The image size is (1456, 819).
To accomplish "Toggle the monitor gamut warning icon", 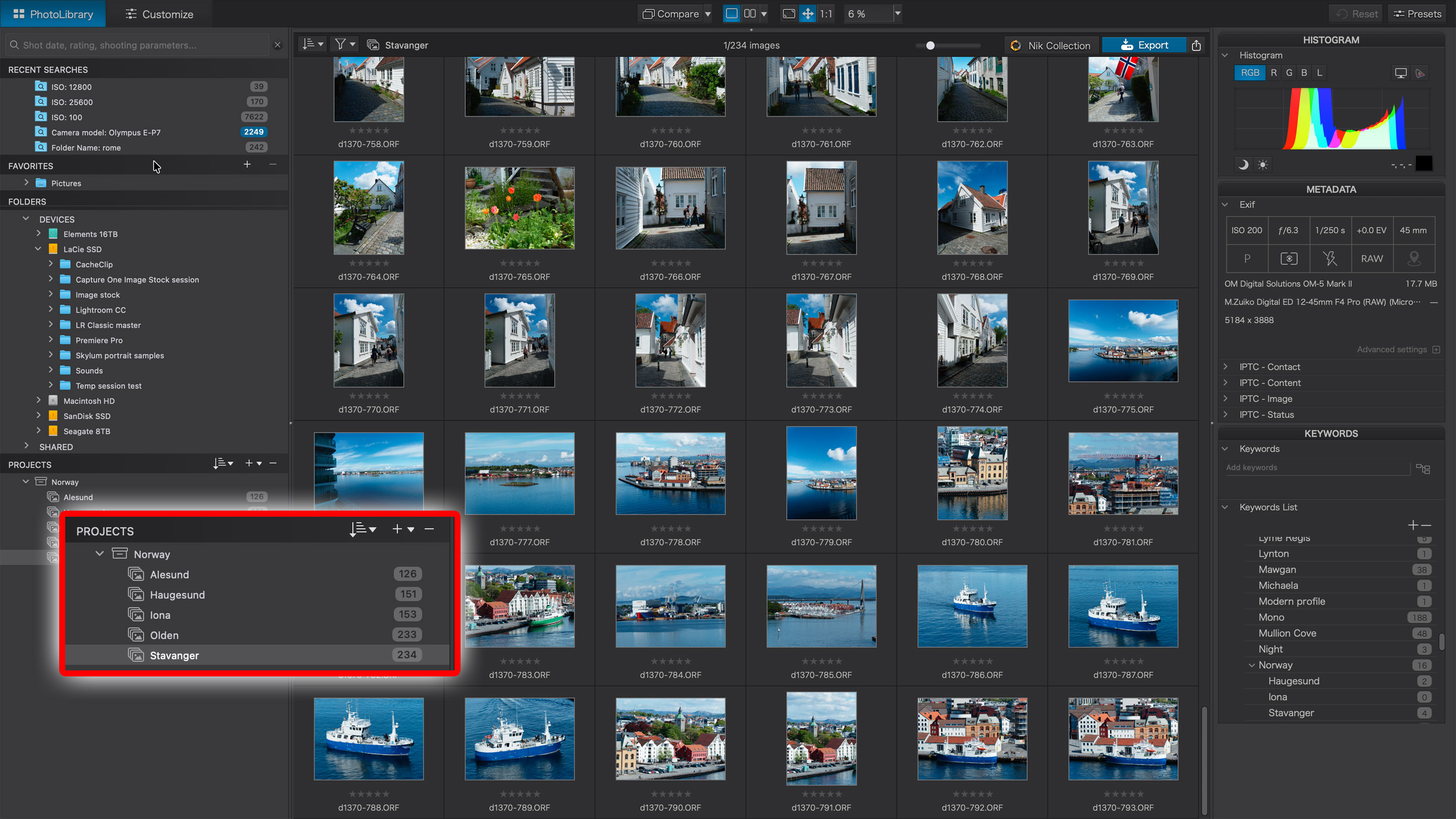I will pyautogui.click(x=1400, y=73).
